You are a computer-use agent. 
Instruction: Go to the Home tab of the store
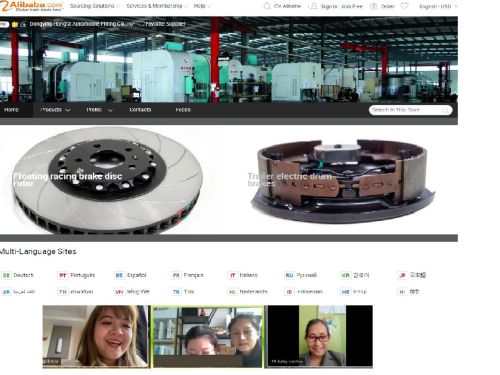point(12,110)
